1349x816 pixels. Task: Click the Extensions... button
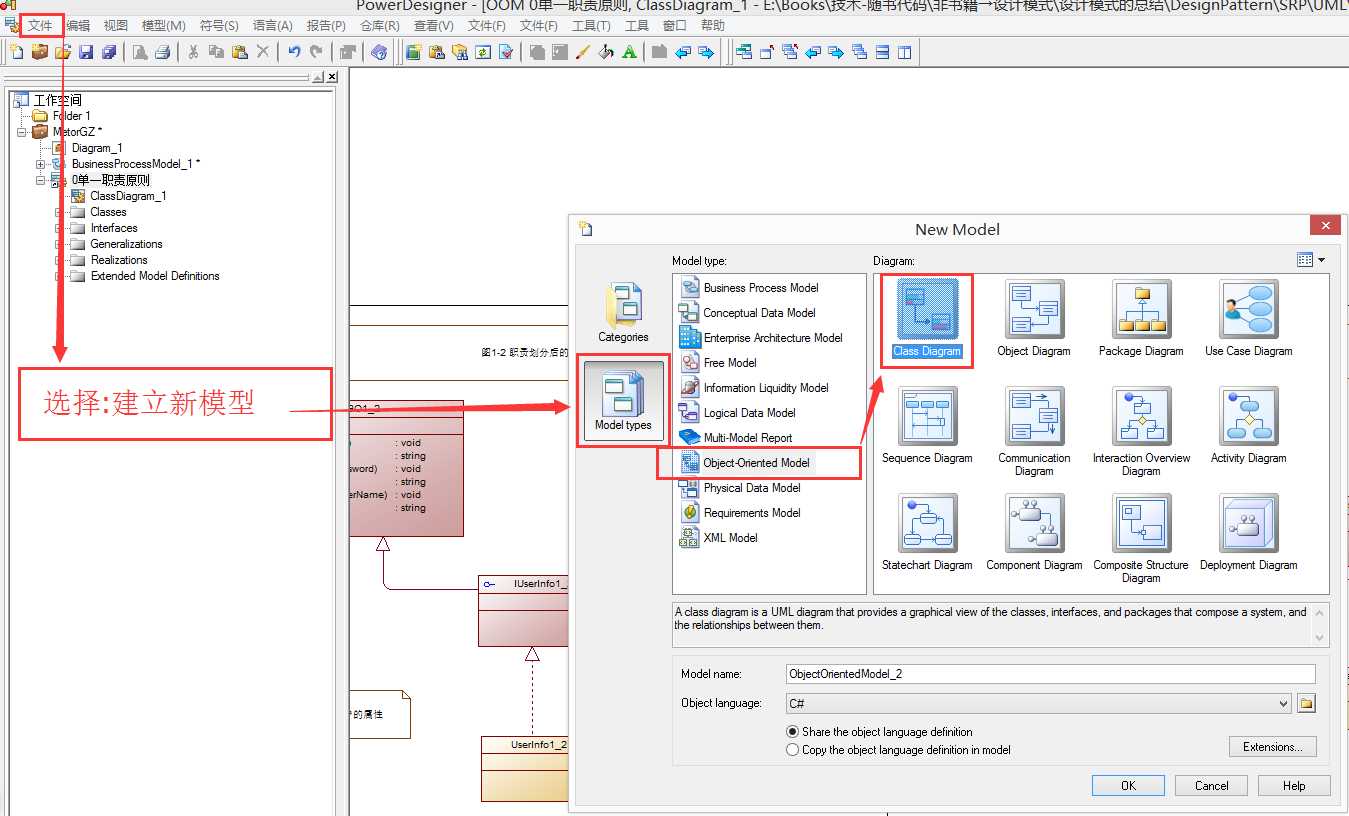tap(1272, 747)
